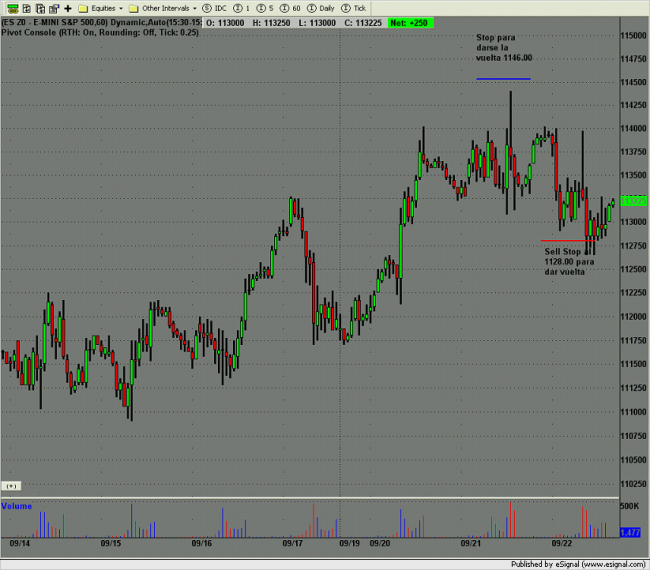
Task: Click the C: 113225 close value
Action: pyautogui.click(x=363, y=23)
